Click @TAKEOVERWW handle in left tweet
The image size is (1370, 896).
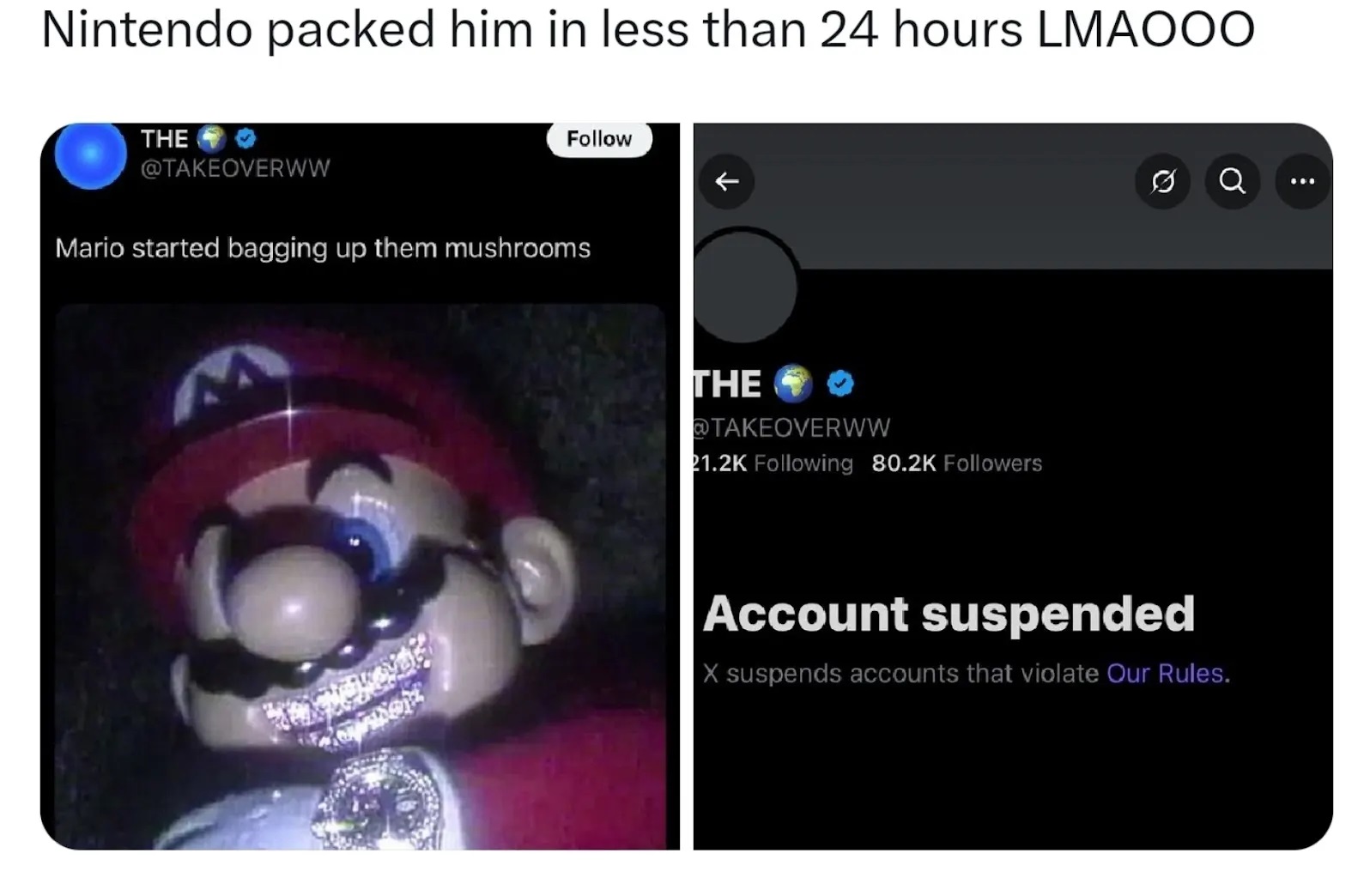click(x=235, y=168)
